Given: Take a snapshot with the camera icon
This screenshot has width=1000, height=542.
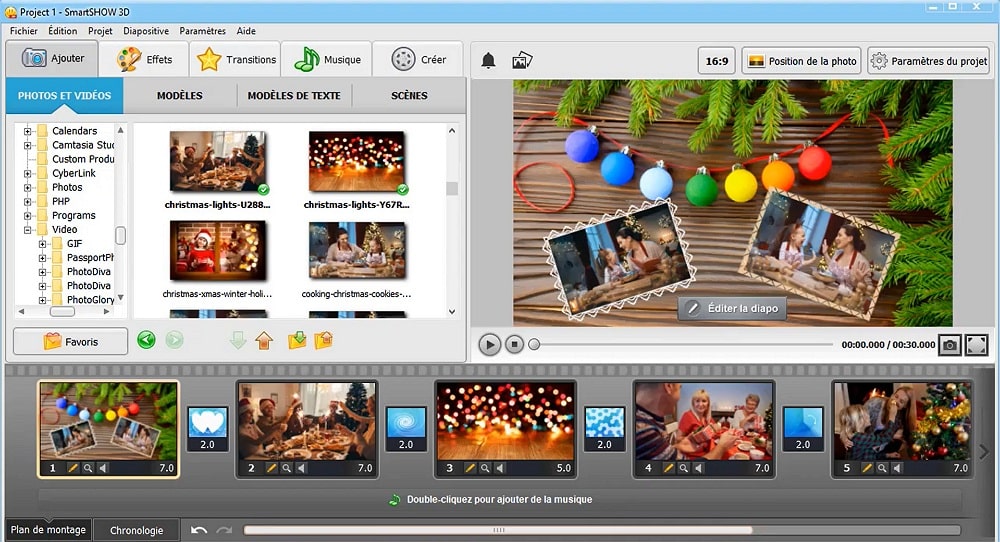Looking at the screenshot, I should pos(950,345).
